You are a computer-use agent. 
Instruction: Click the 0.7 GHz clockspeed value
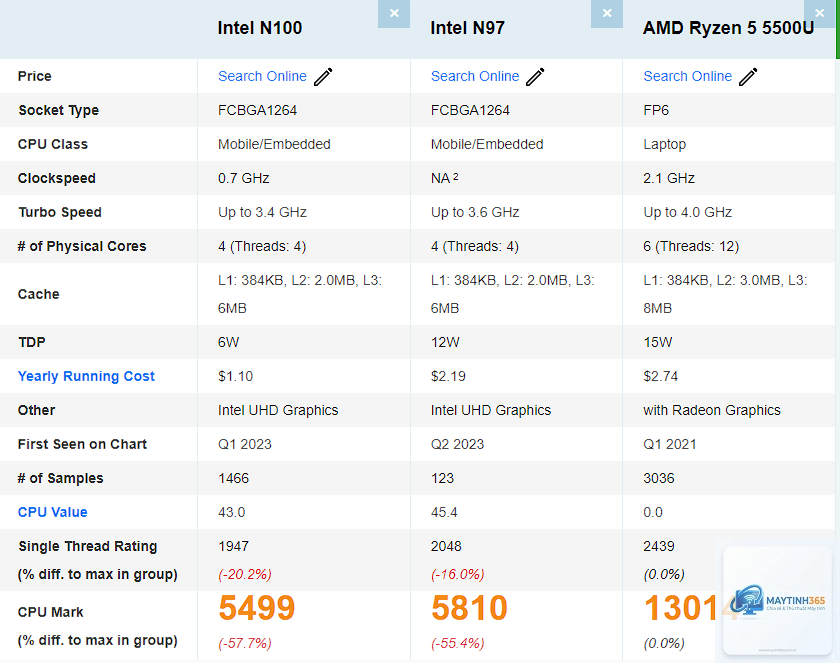coord(244,178)
